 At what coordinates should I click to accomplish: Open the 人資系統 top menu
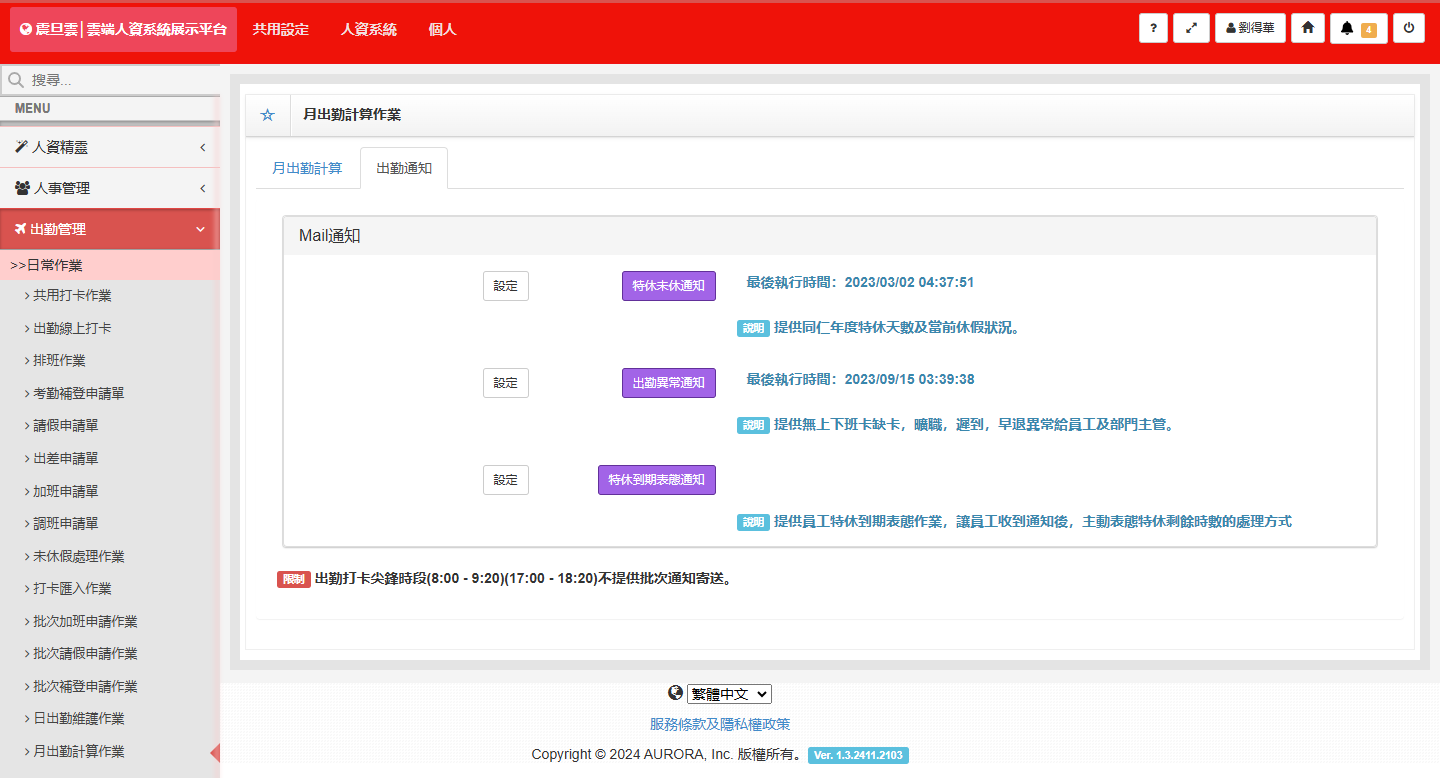(369, 30)
